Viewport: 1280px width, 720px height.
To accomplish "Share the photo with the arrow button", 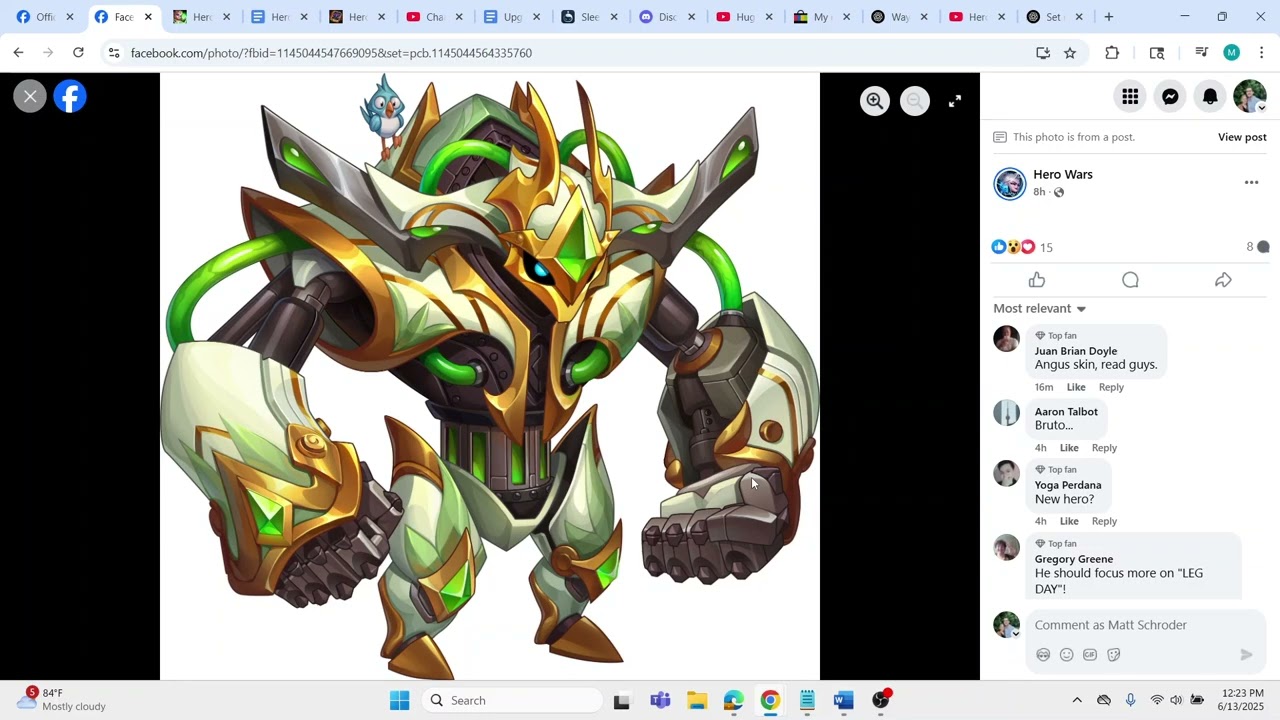I will point(1223,280).
